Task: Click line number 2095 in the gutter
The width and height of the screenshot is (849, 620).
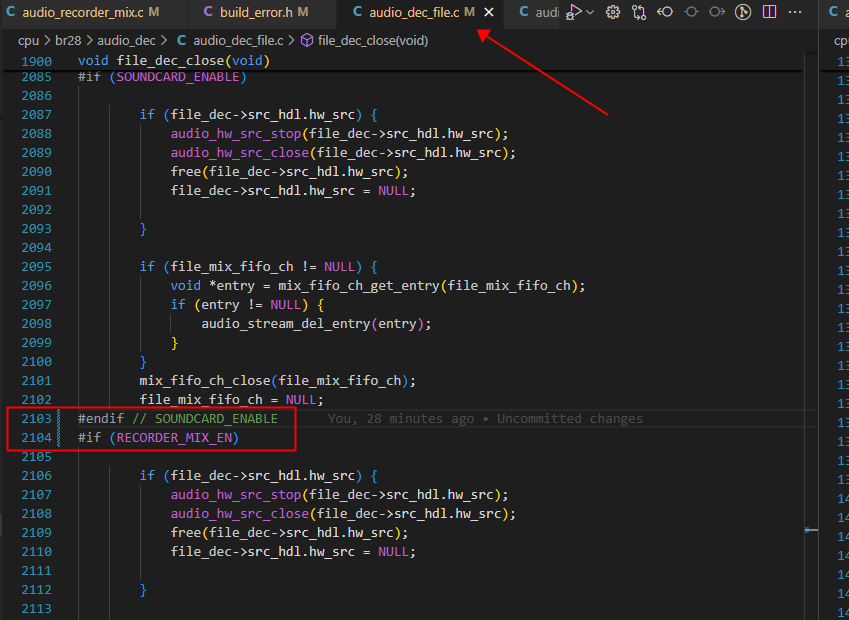Action: [37, 267]
